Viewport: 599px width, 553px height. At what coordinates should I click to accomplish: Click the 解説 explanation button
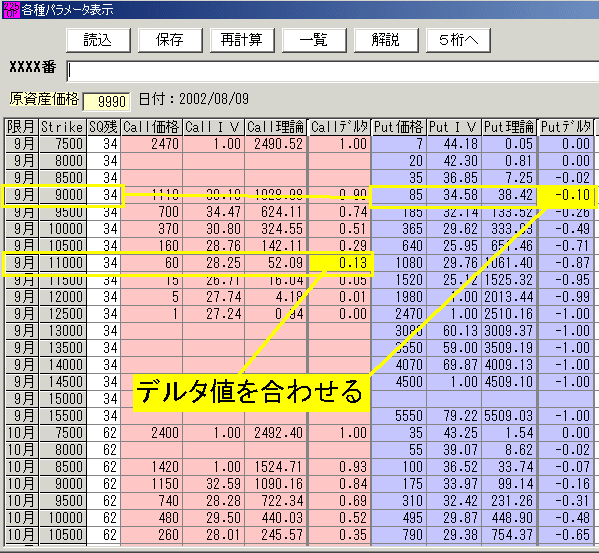click(386, 40)
